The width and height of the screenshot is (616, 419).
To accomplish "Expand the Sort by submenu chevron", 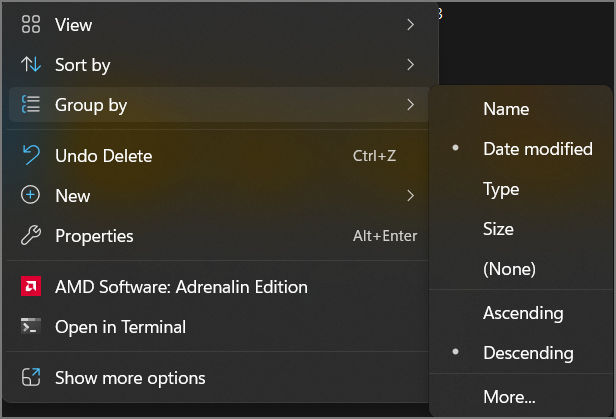I will click(x=411, y=65).
